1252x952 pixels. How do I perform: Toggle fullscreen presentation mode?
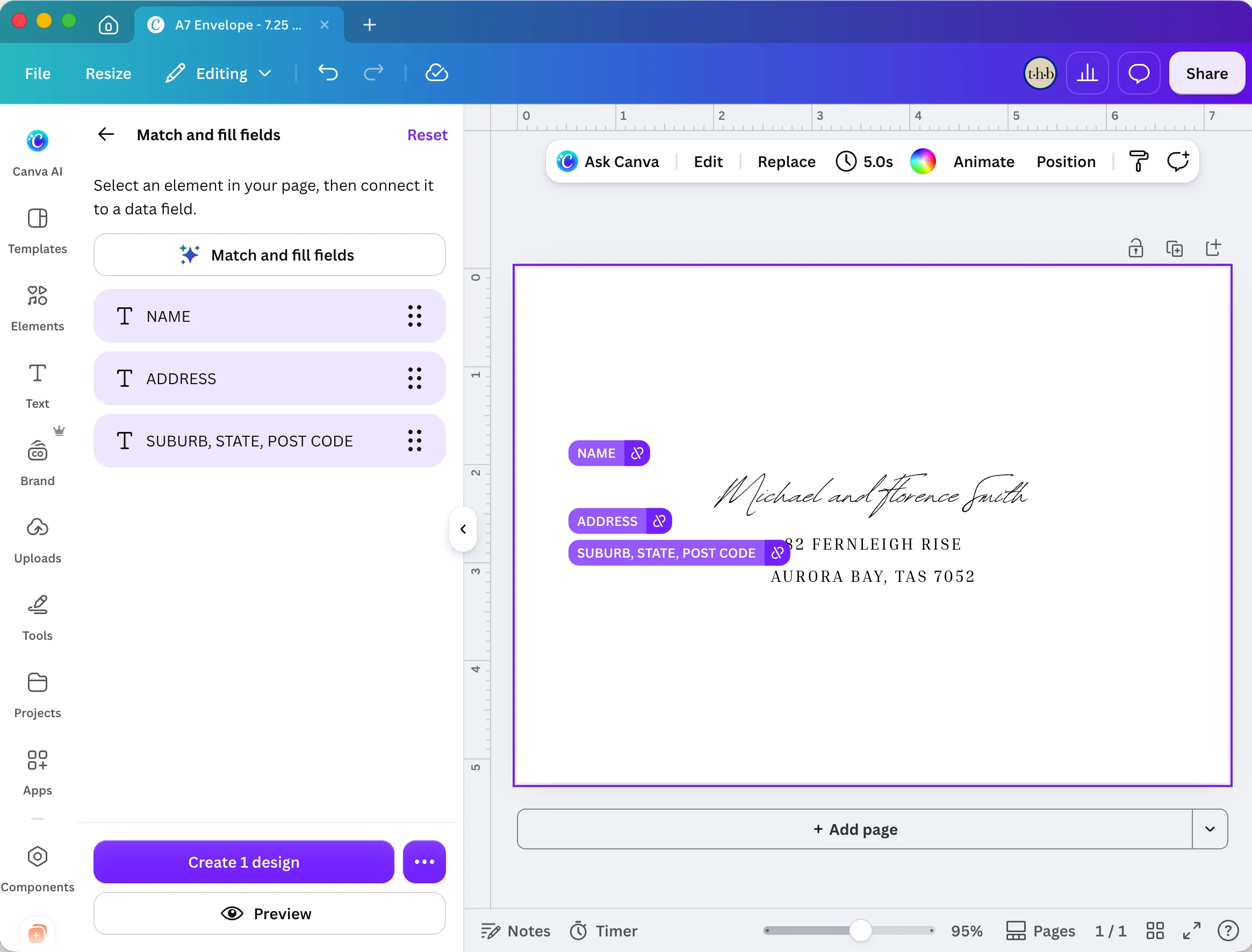(x=1192, y=931)
